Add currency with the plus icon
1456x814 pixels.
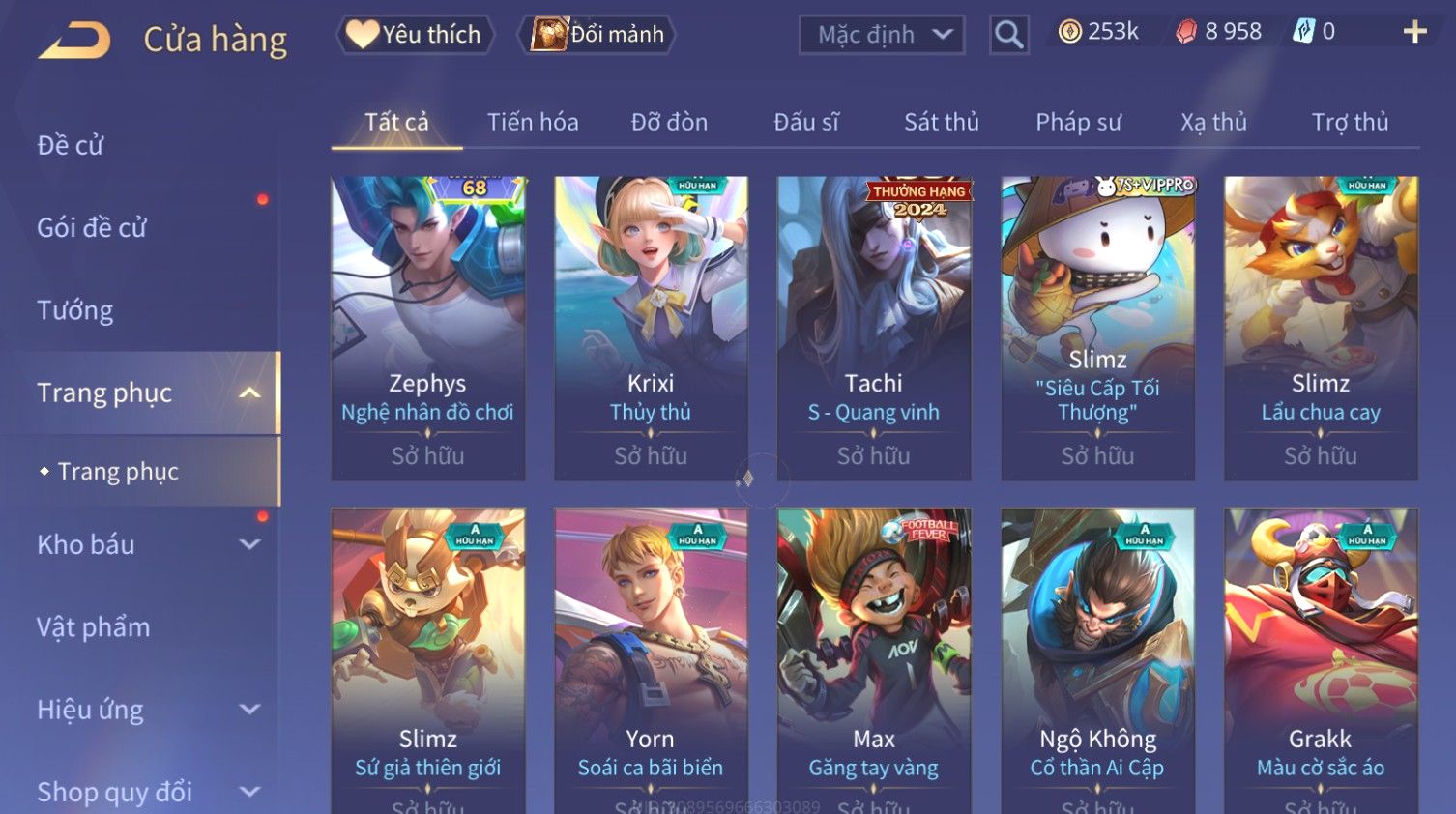pyautogui.click(x=1414, y=32)
